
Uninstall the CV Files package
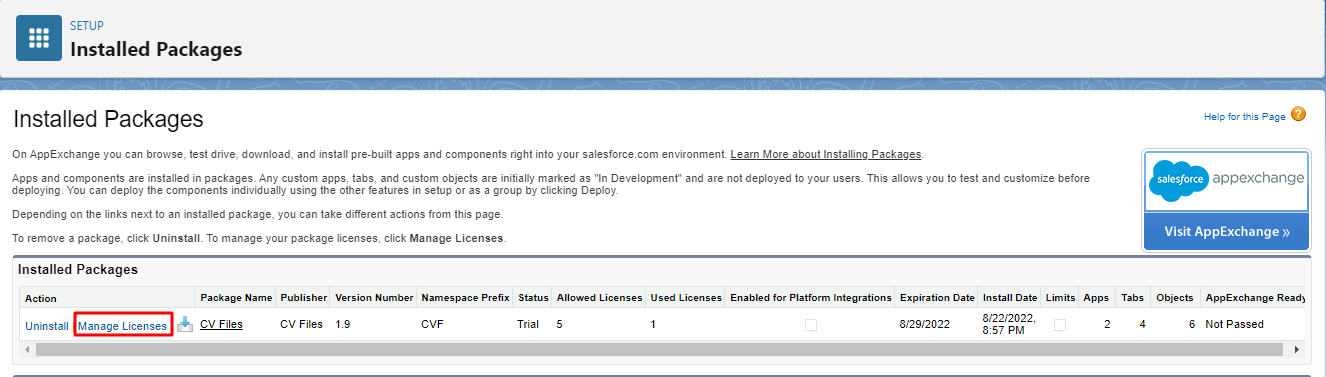47,326
